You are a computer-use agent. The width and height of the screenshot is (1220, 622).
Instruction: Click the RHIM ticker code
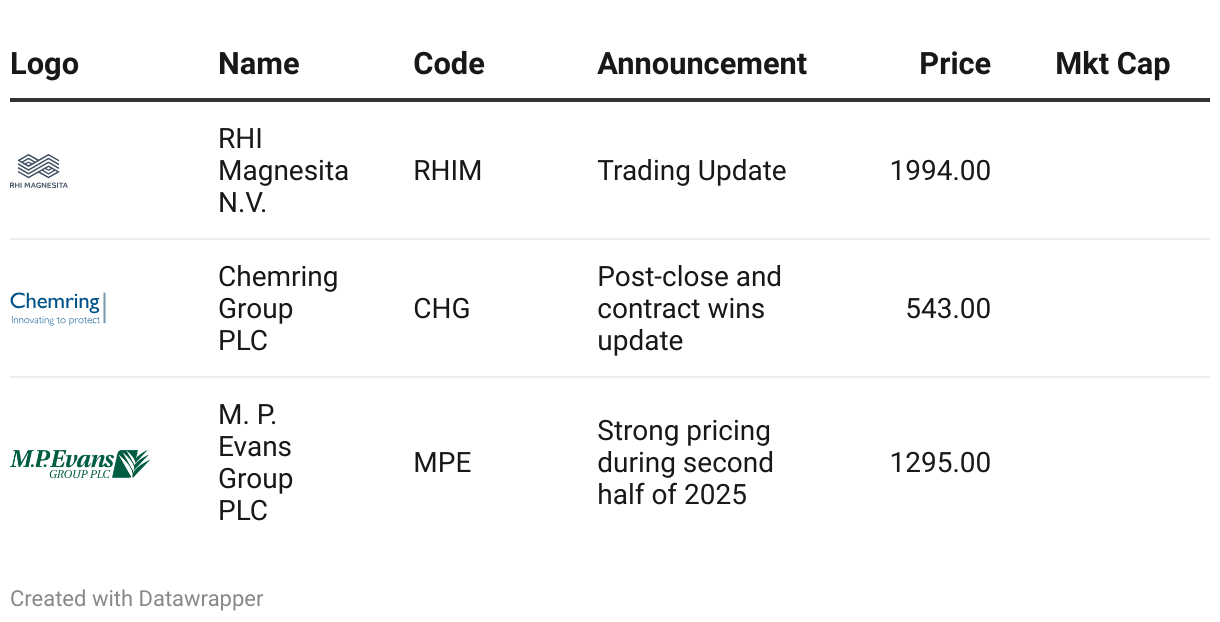tap(447, 171)
